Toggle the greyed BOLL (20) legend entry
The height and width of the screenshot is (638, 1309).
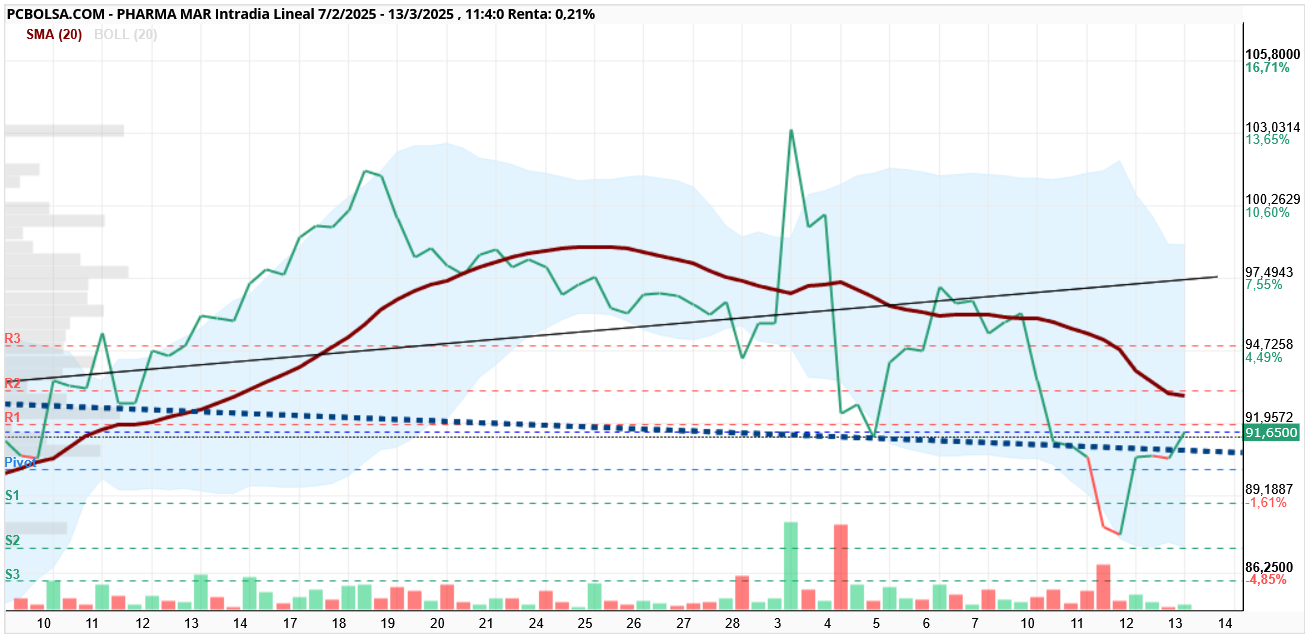126,34
